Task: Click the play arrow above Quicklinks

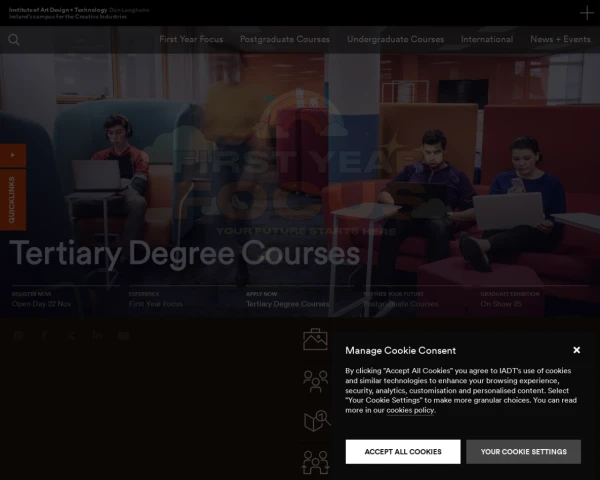Action: click(x=13, y=155)
